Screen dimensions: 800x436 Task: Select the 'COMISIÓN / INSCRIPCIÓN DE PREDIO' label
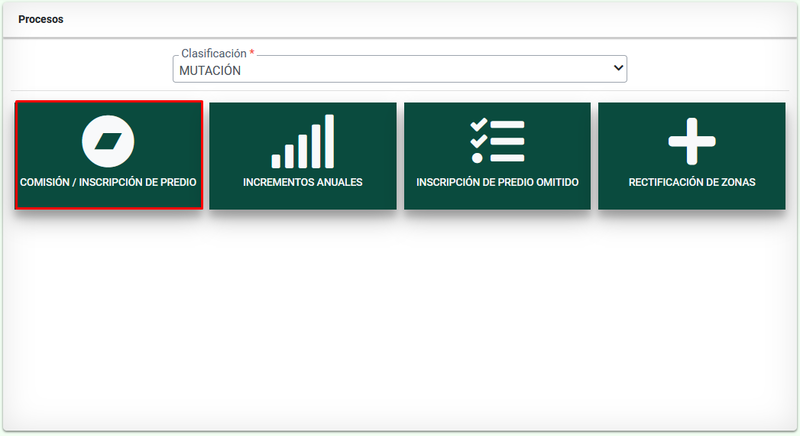click(108, 184)
